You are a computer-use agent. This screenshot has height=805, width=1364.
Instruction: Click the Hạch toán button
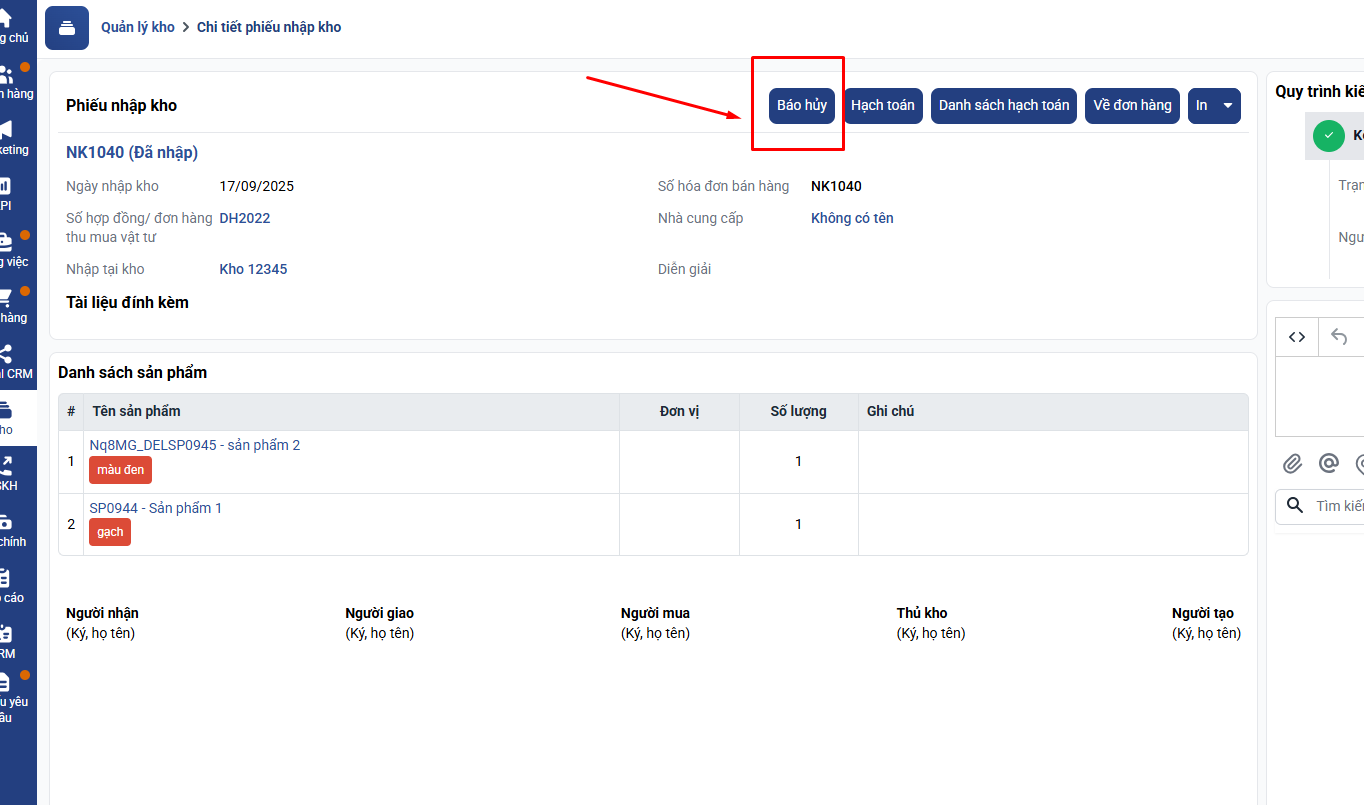point(882,106)
